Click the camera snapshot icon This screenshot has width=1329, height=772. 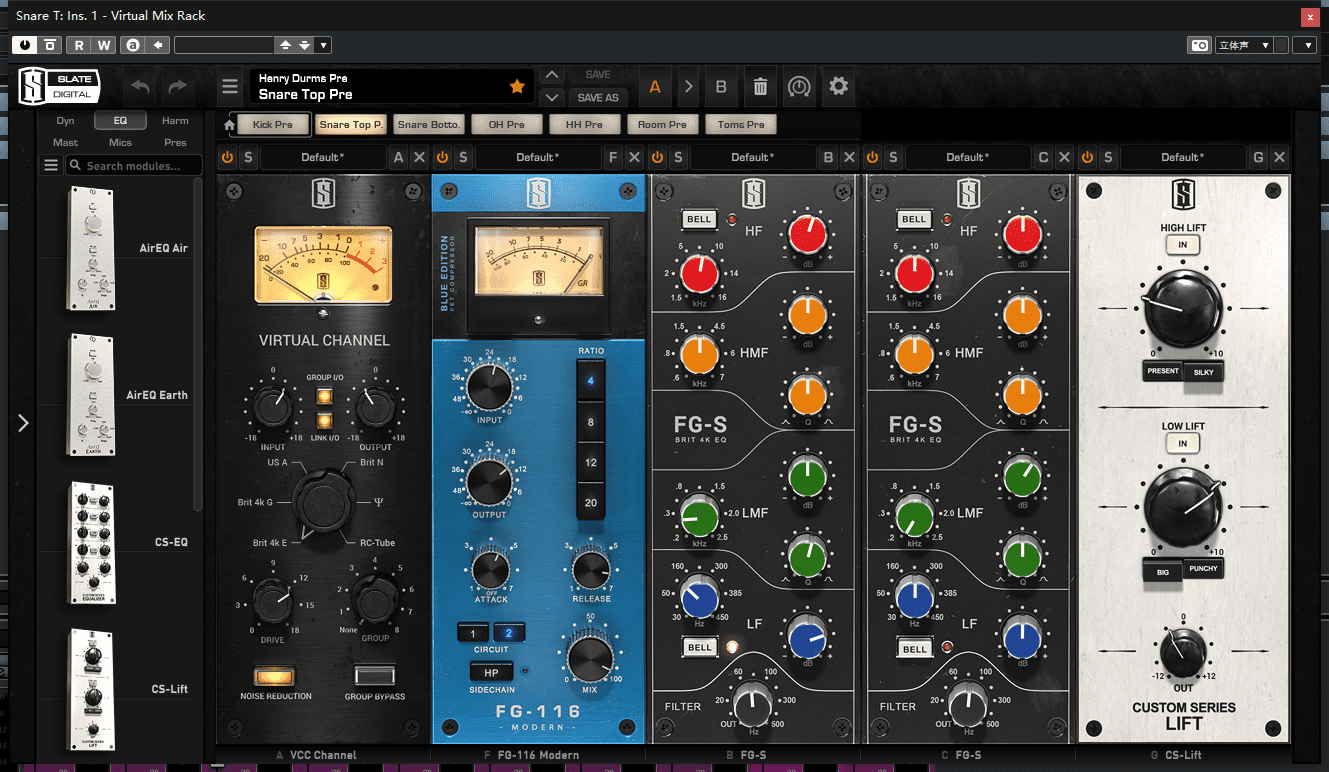[x=1198, y=45]
